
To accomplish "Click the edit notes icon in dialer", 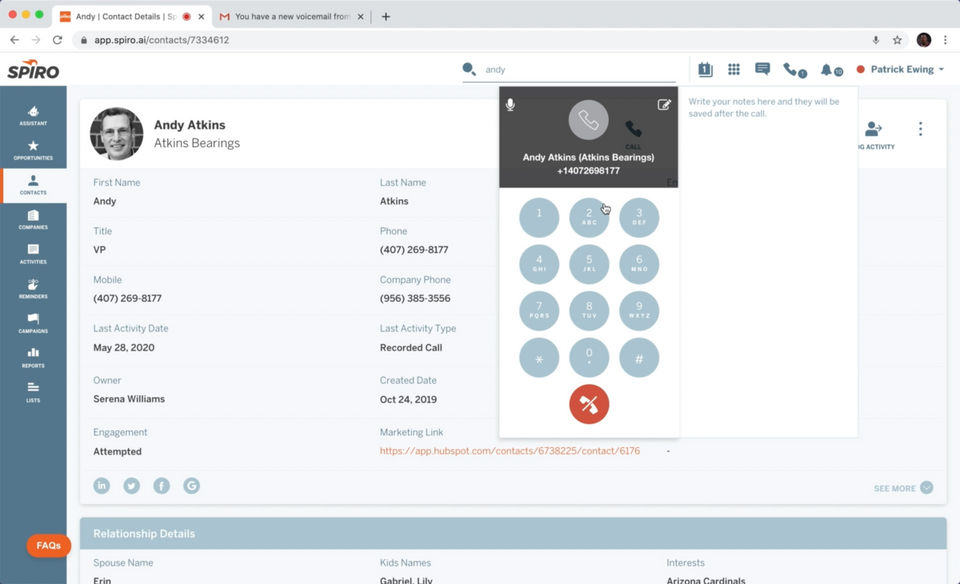I will pyautogui.click(x=664, y=105).
